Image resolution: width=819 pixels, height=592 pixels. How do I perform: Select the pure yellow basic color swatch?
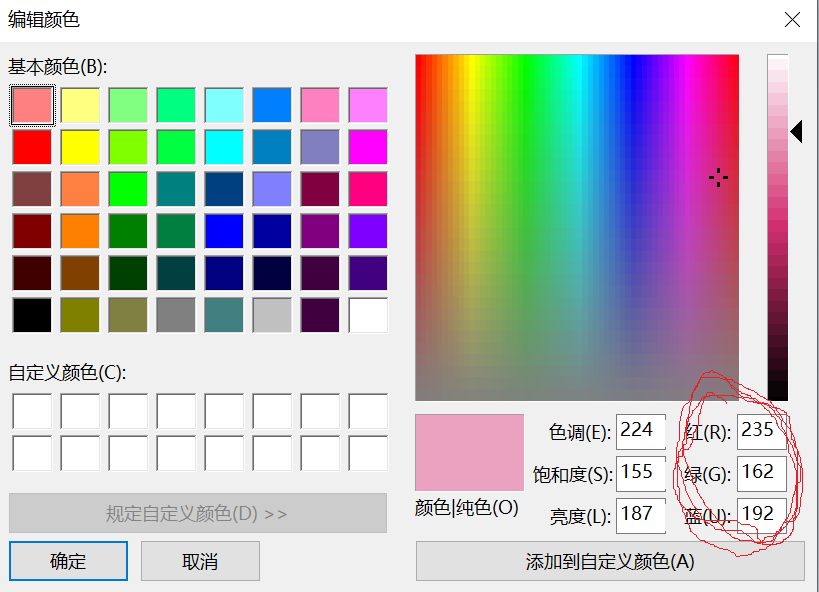pos(80,147)
